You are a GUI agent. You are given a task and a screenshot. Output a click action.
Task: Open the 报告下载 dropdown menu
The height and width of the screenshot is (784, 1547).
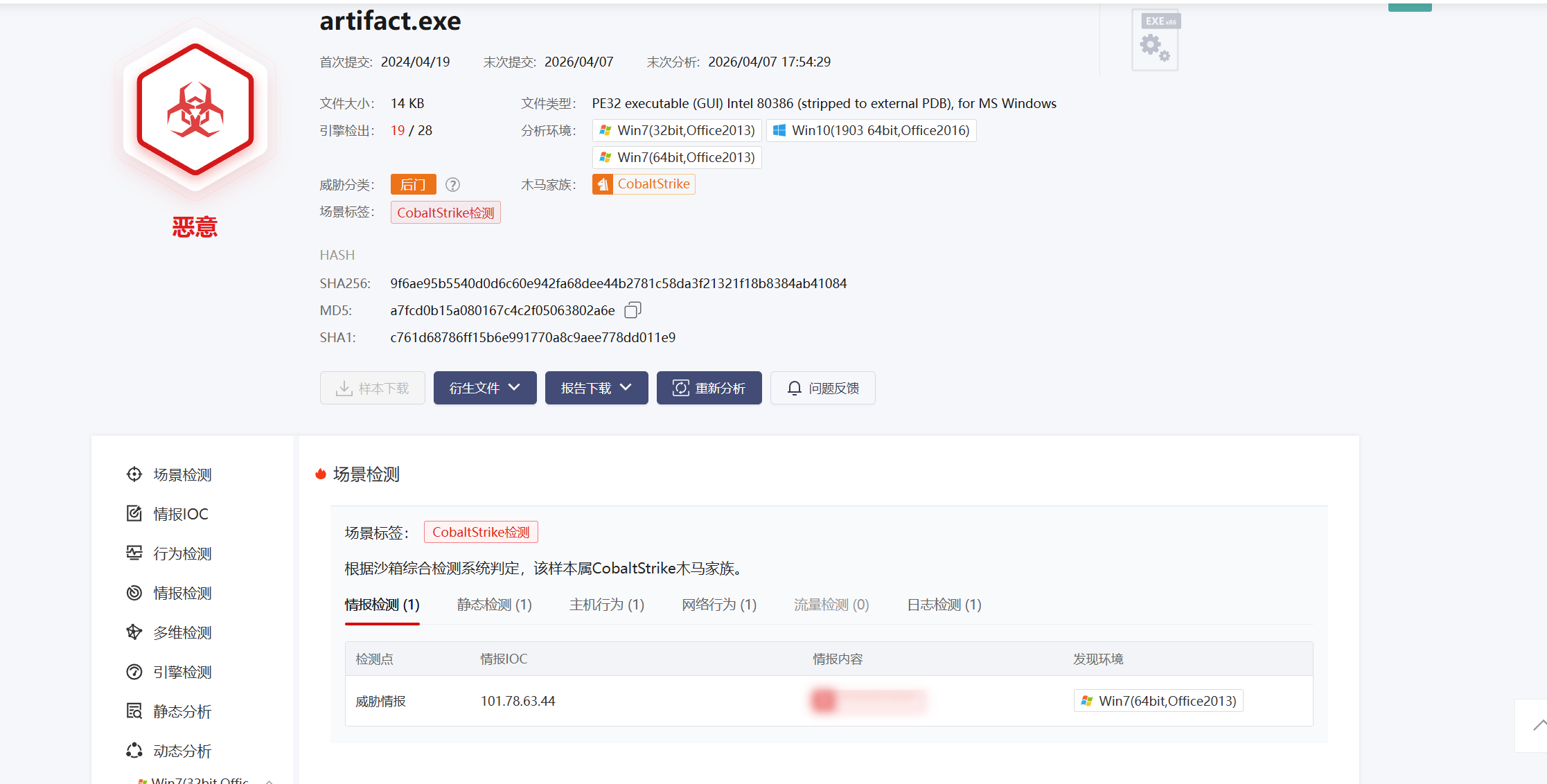click(596, 389)
